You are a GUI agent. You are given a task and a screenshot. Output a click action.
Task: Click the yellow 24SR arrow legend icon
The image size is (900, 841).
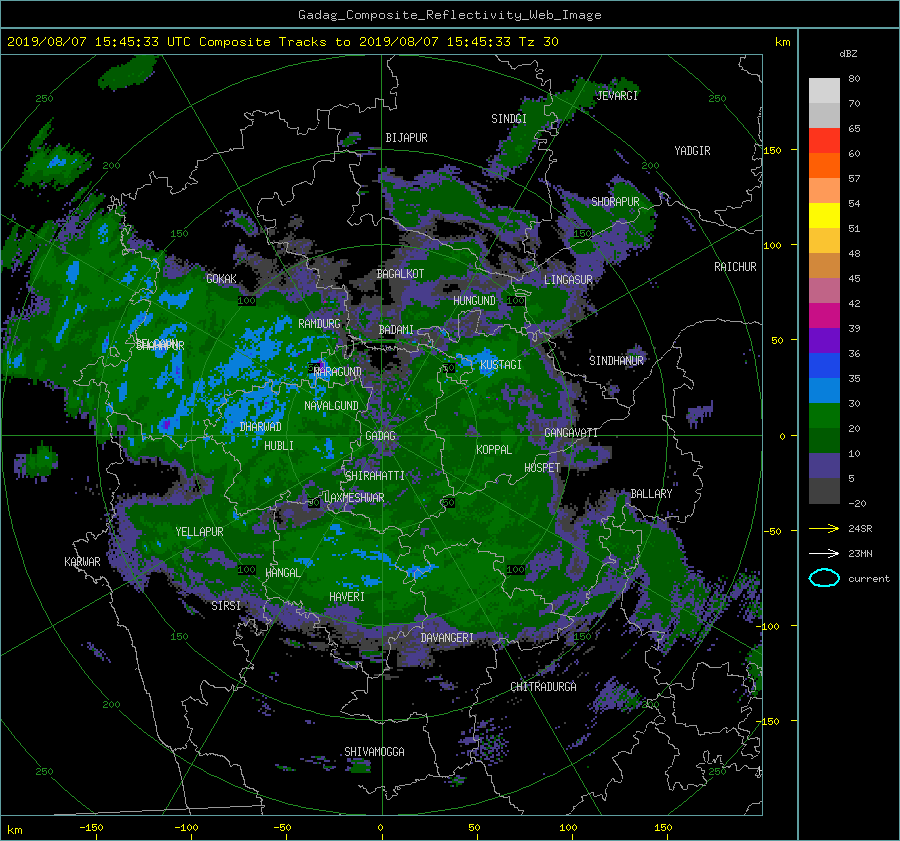click(824, 528)
